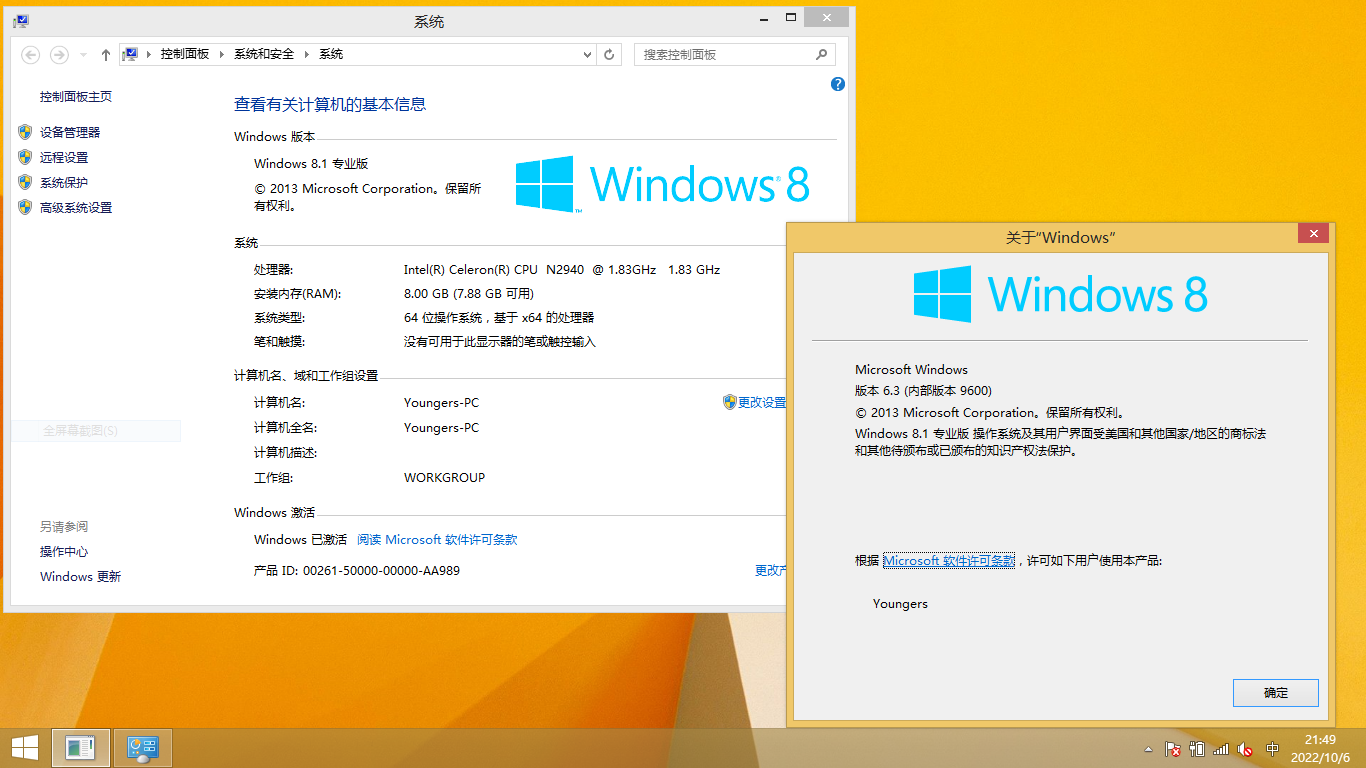
Task: Open Action Center flag tray icon
Action: pyautogui.click(x=1173, y=748)
